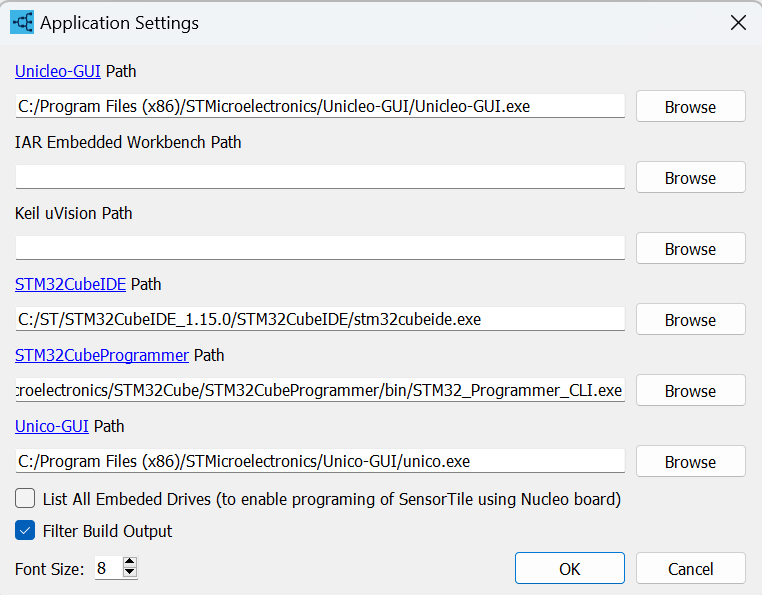Open the Unicleo-GUI hyperlink
Viewport: 762px width, 595px height.
coord(58,71)
